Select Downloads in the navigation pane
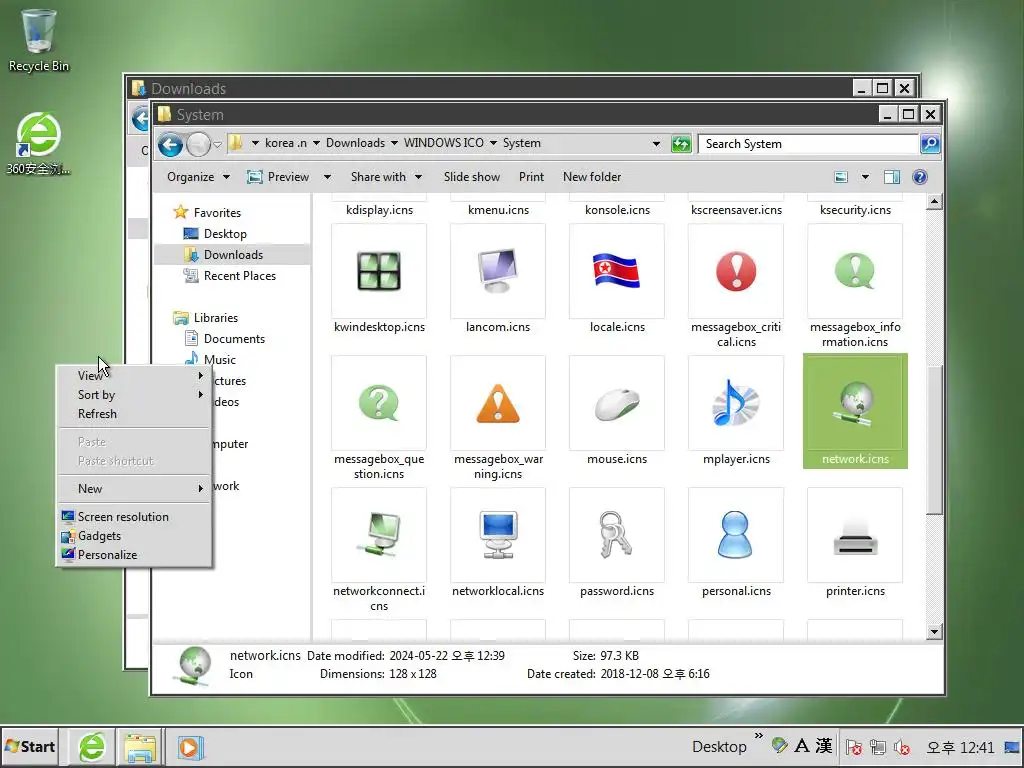 click(233, 255)
